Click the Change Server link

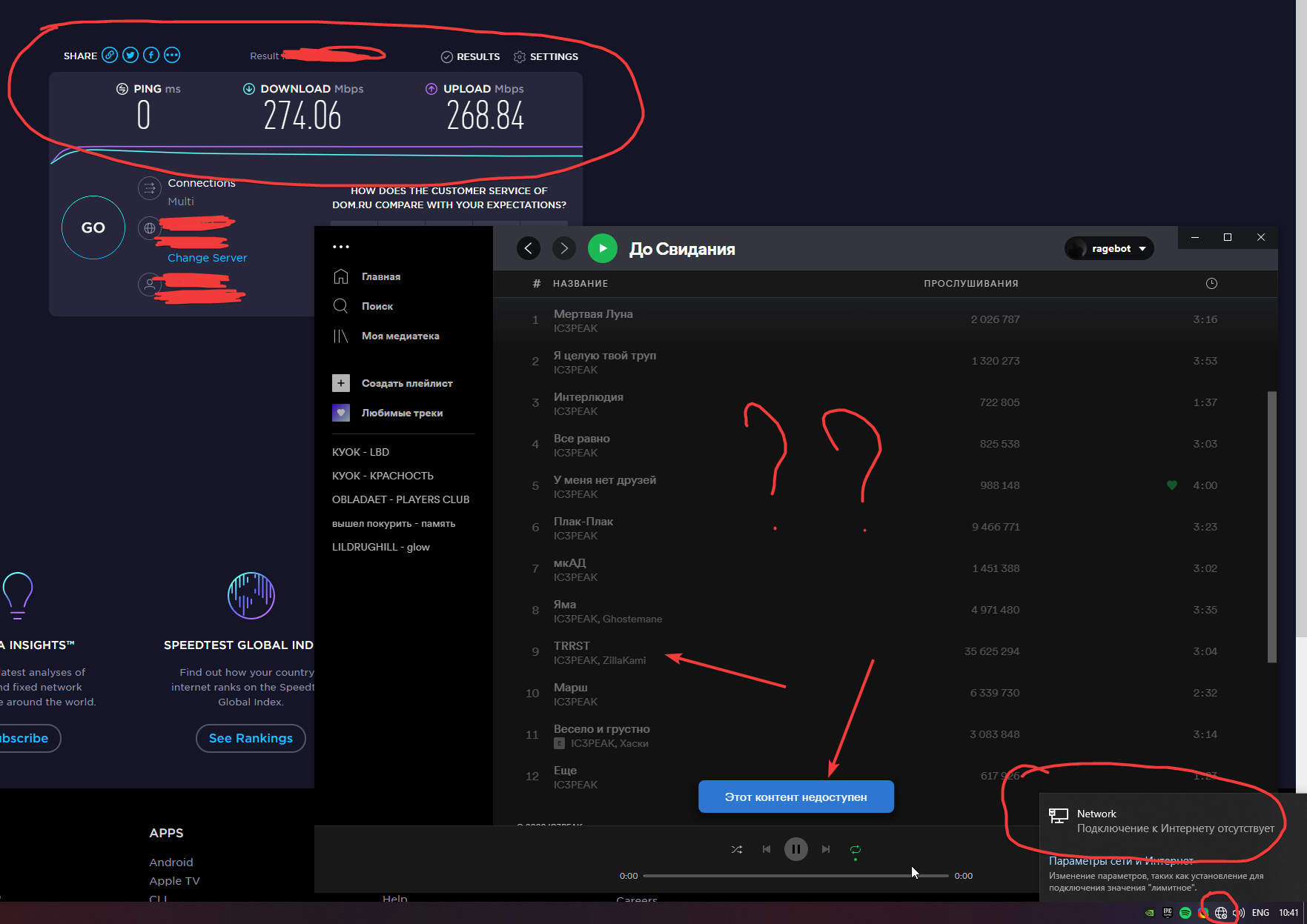point(207,258)
